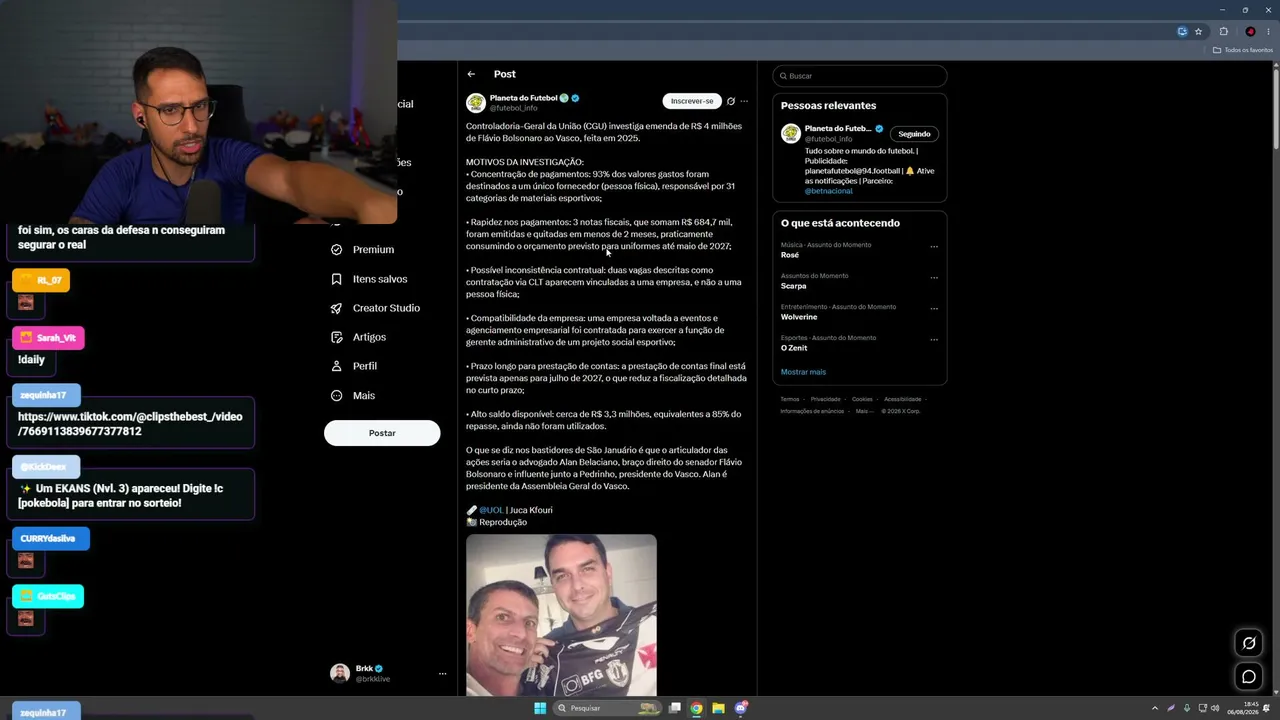This screenshot has width=1280, height=720.
Task: Open Grok icon next to Inscrever-se
Action: [731, 101]
